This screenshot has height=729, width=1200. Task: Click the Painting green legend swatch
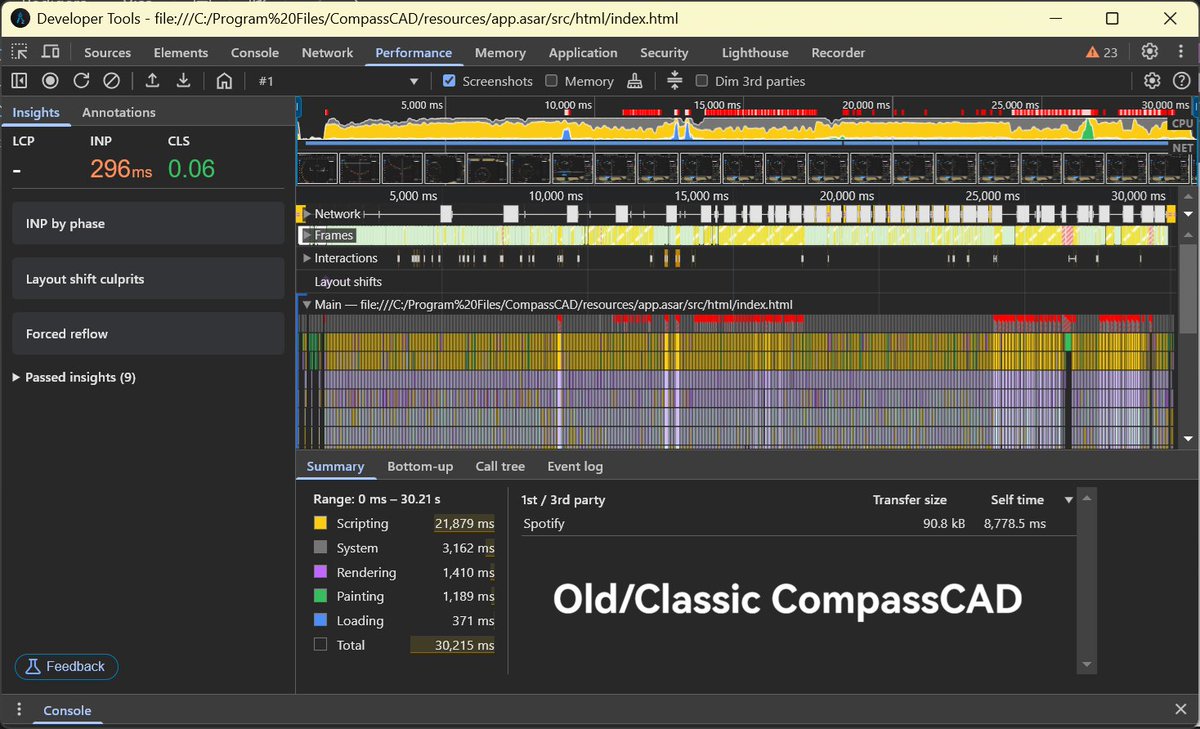pyautogui.click(x=320, y=596)
